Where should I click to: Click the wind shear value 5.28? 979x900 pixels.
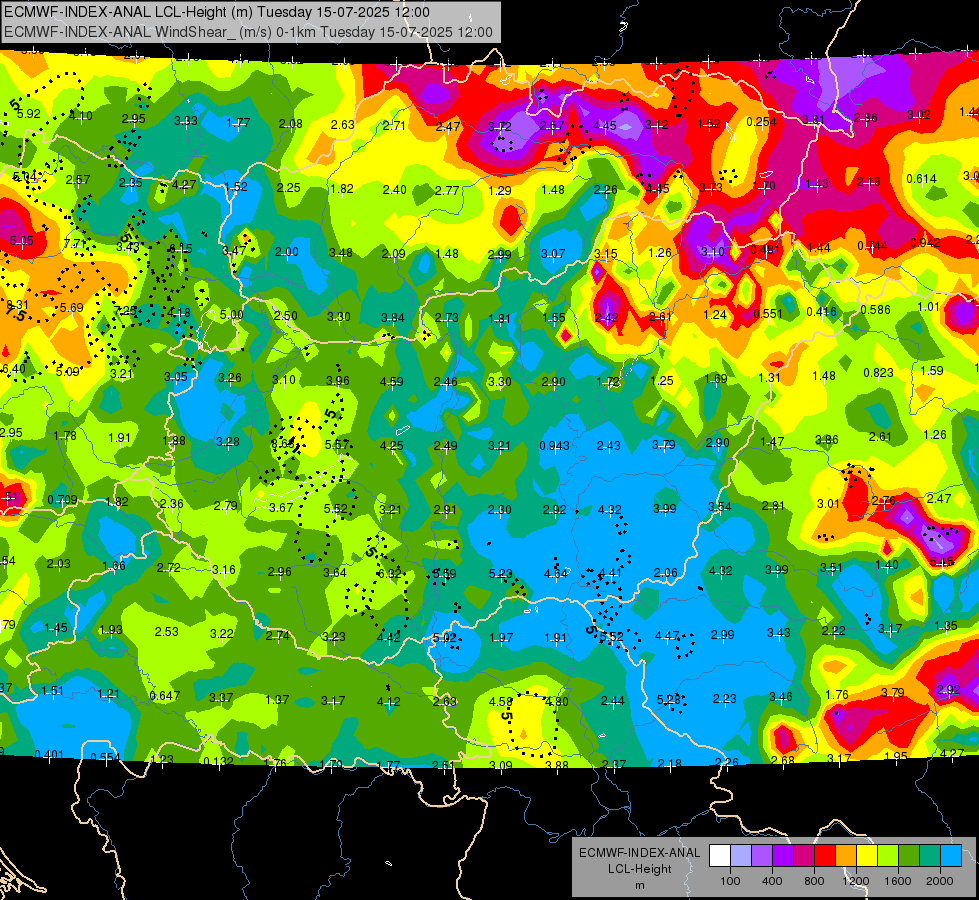point(669,700)
